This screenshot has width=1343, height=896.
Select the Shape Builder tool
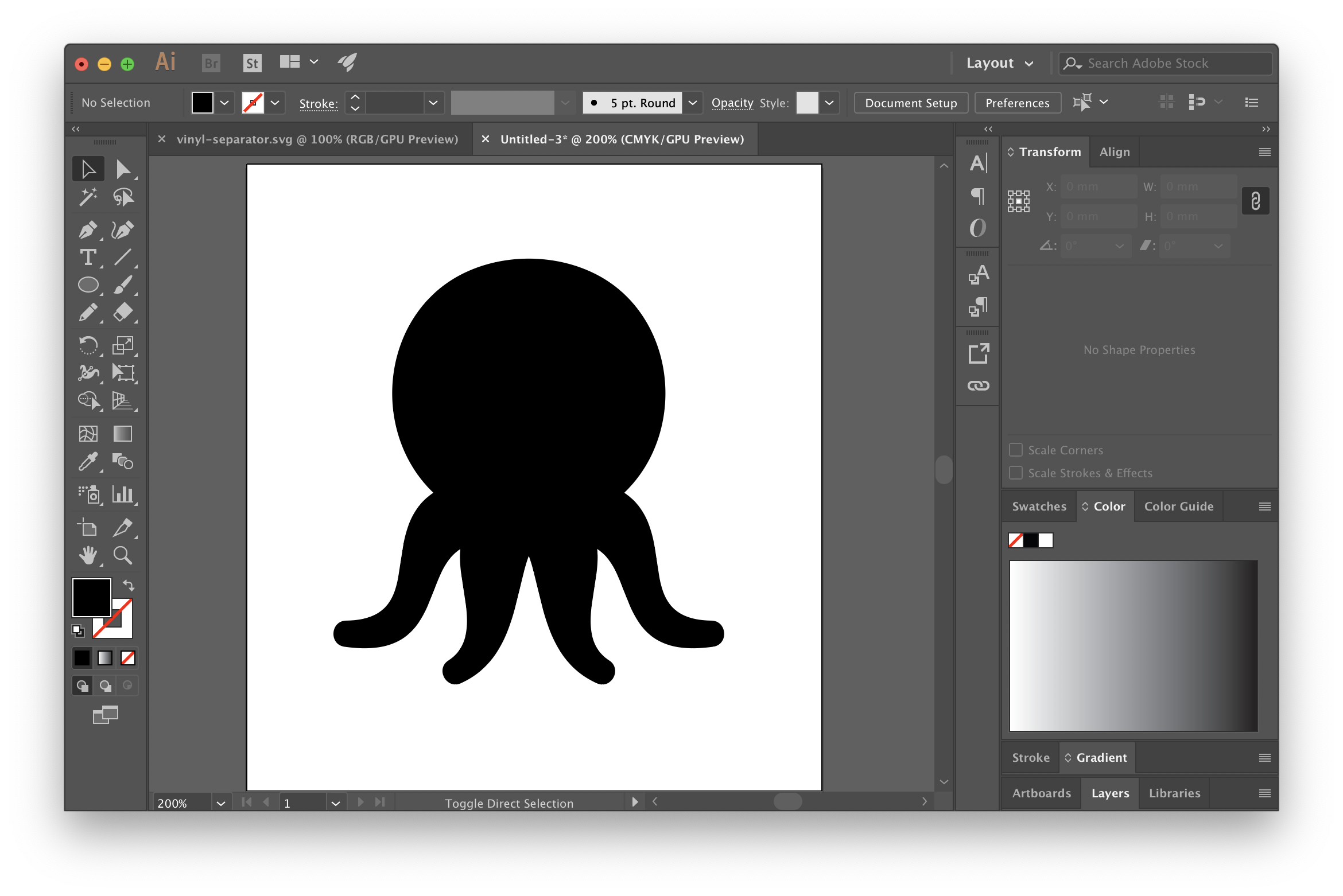click(88, 400)
